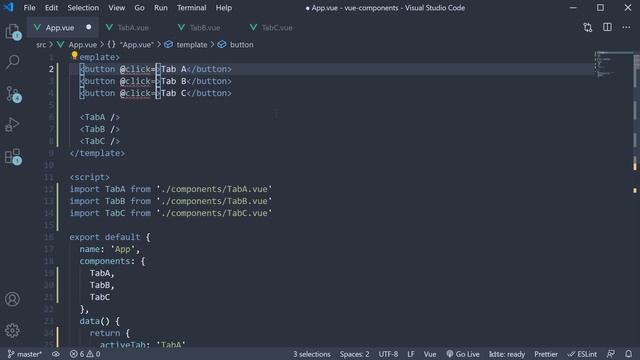
Task: Click the '<script>' tag line
Action: [x=89, y=177]
